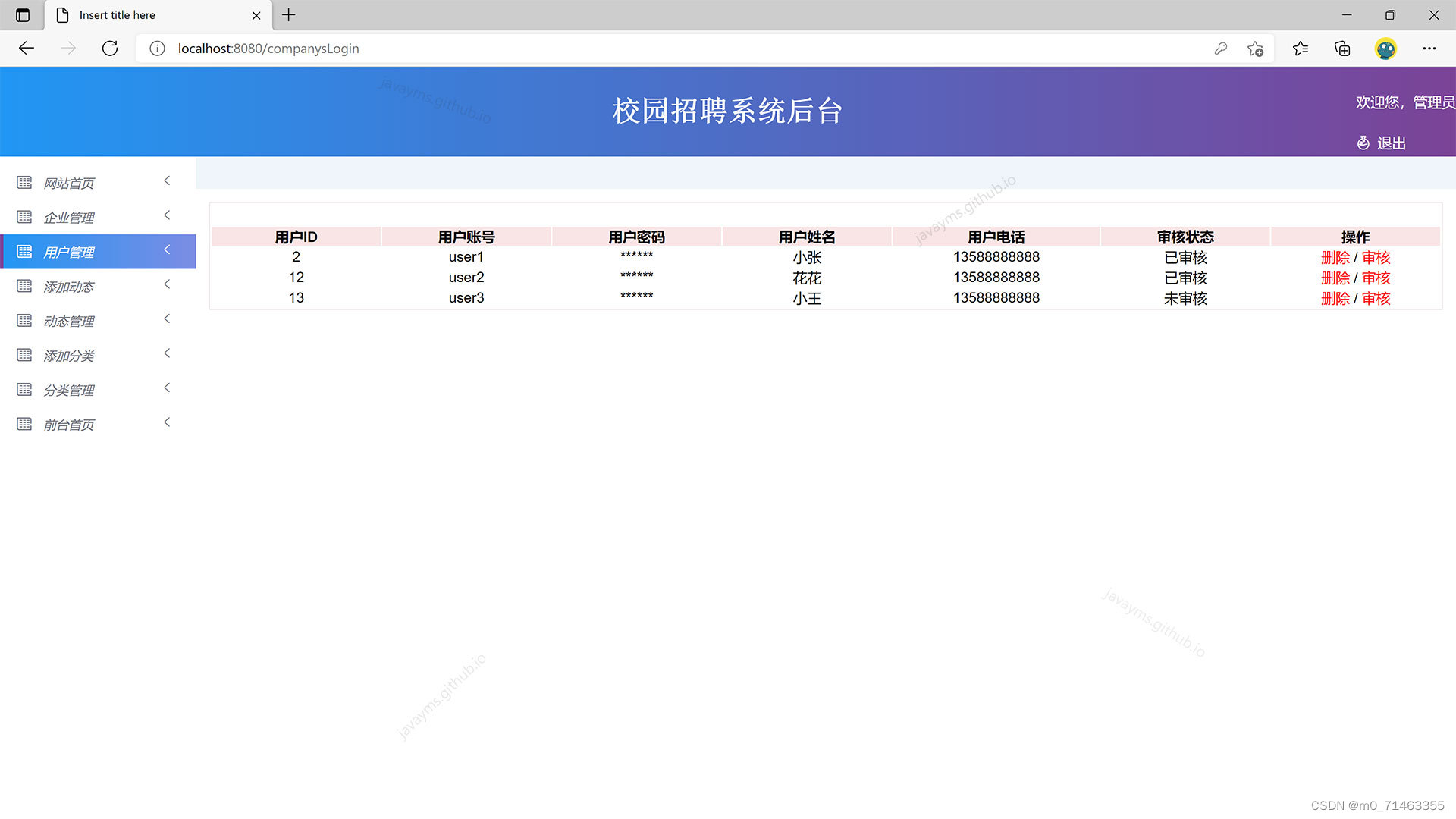Click the browser refresh icon
1456x819 pixels.
pyautogui.click(x=110, y=49)
